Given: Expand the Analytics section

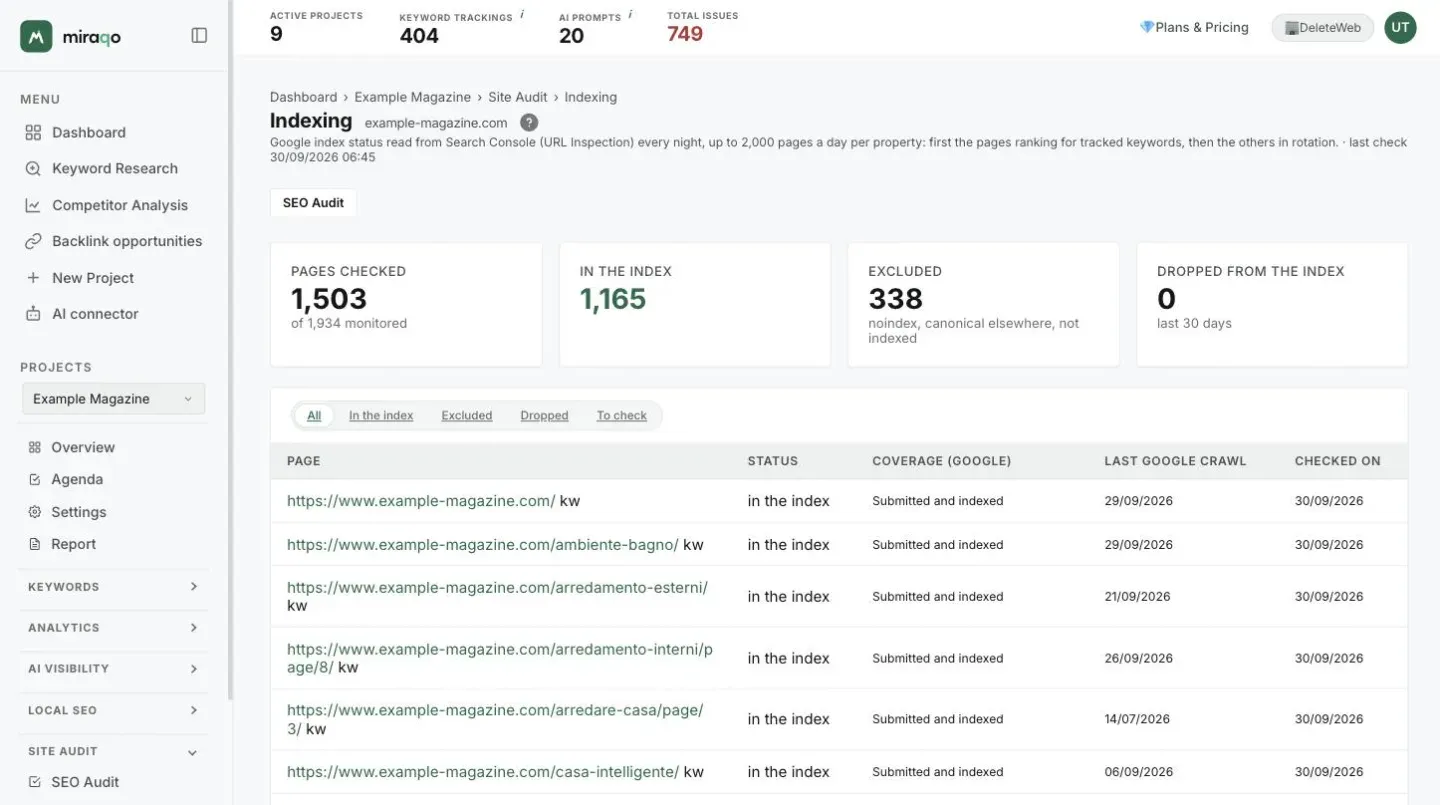Looking at the screenshot, I should coord(113,628).
